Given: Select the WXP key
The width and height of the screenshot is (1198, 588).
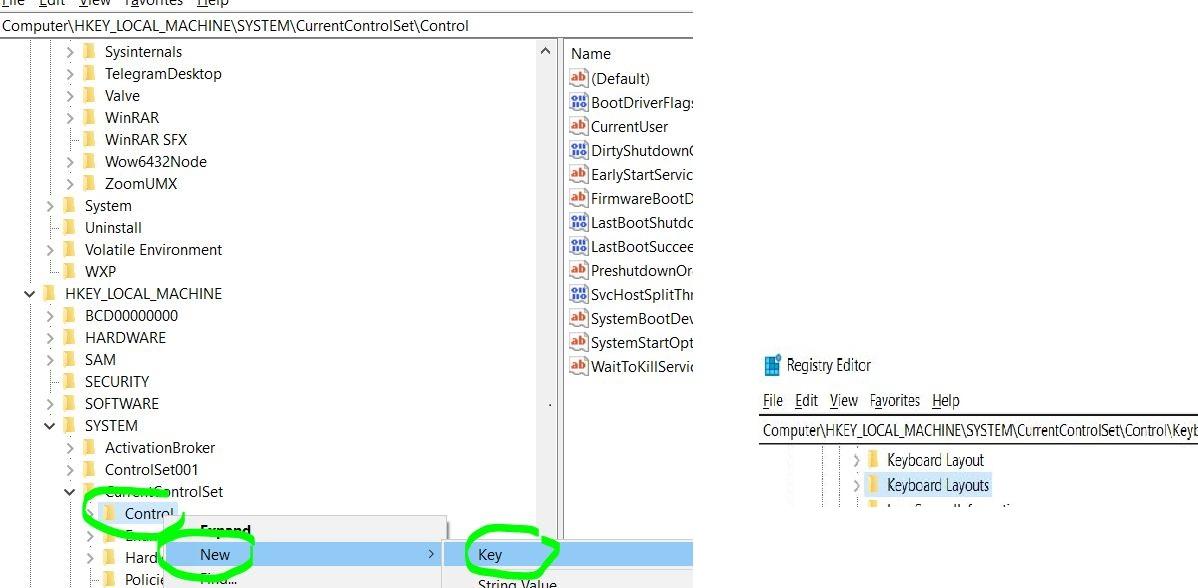Looking at the screenshot, I should point(100,271).
